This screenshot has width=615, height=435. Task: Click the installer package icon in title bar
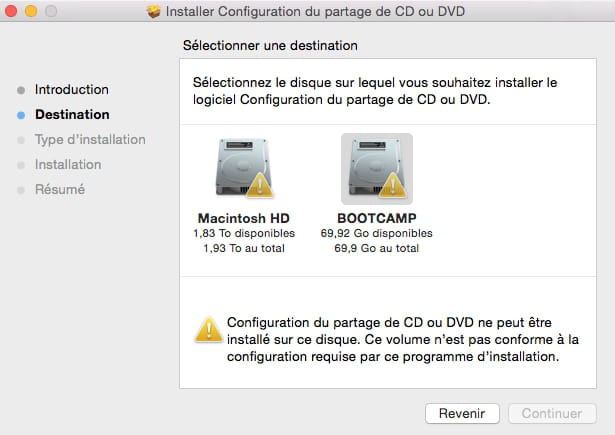153,11
